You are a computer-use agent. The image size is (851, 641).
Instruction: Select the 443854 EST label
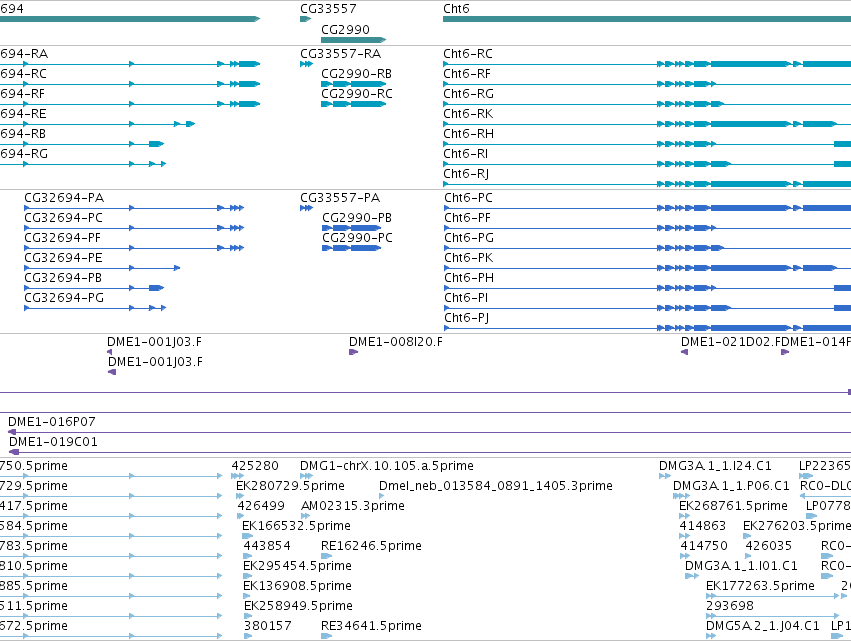(x=267, y=547)
